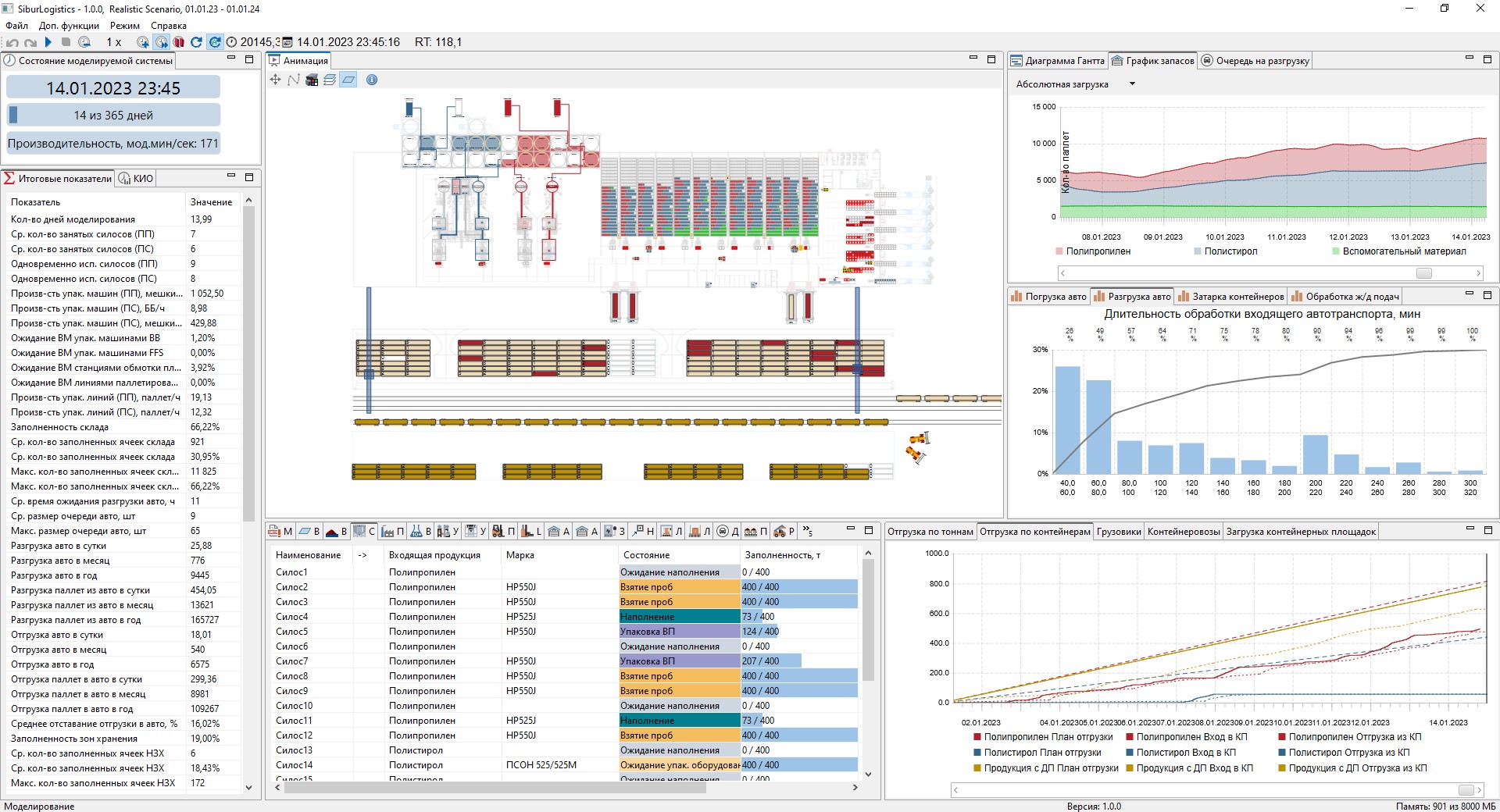Viewport: 1500px width, 812px height.
Task: Toggle the clock with arrow mode icon
Action: tap(161, 42)
